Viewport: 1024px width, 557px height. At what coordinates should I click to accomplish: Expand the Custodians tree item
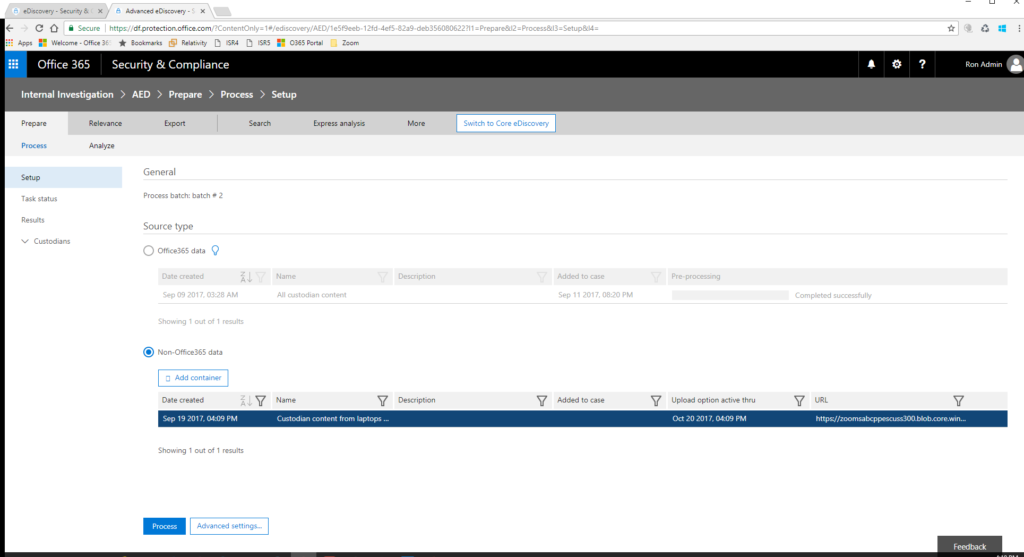point(25,241)
